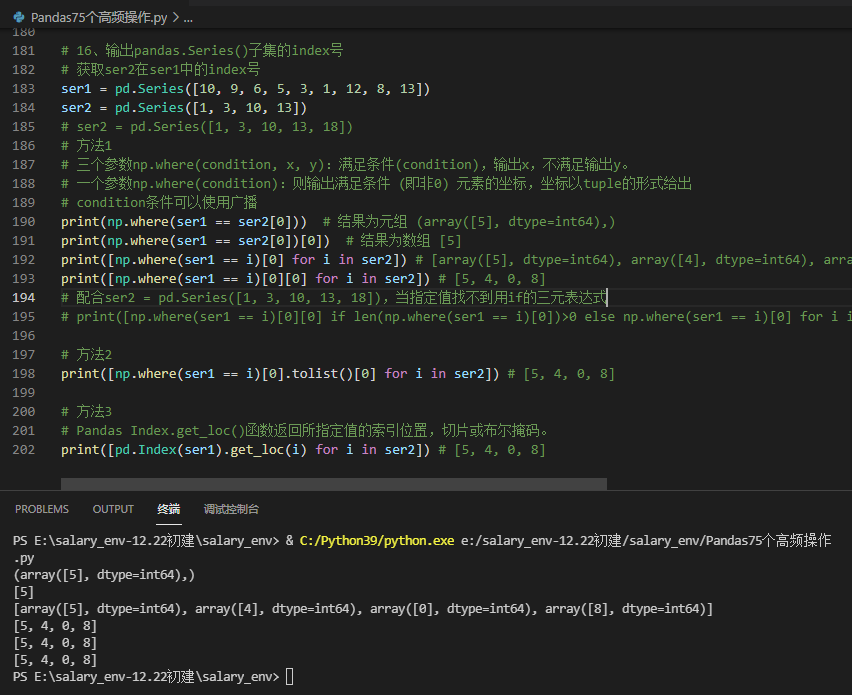Click line number 198 in gutter
852x695 pixels.
pos(23,374)
